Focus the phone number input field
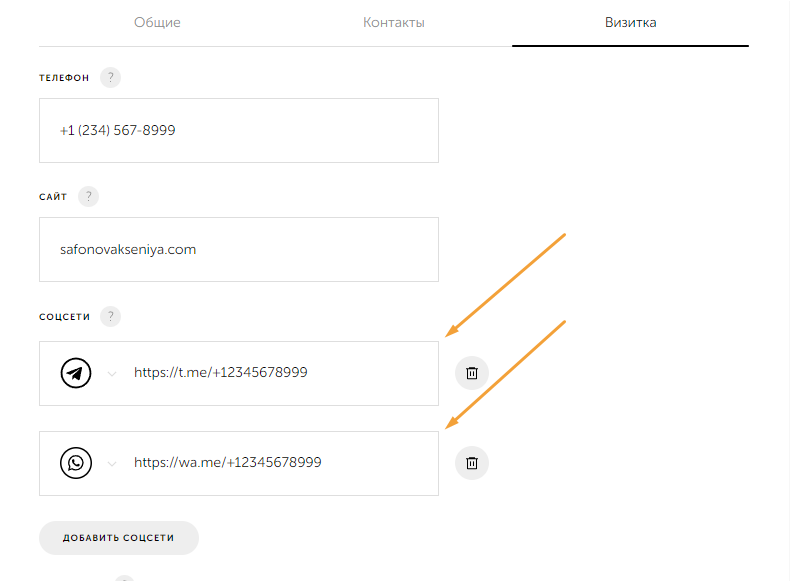Viewport: 790px width, 581px height. coord(239,130)
